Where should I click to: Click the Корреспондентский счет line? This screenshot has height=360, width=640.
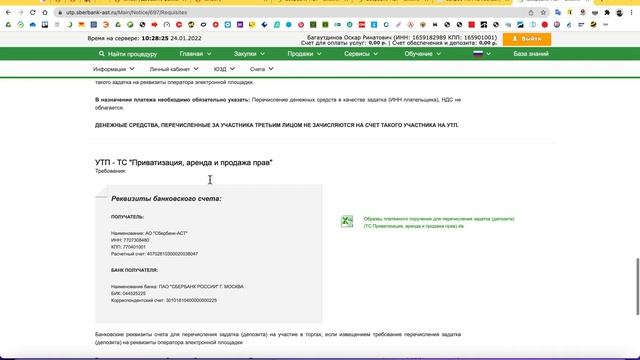[x=164, y=300]
